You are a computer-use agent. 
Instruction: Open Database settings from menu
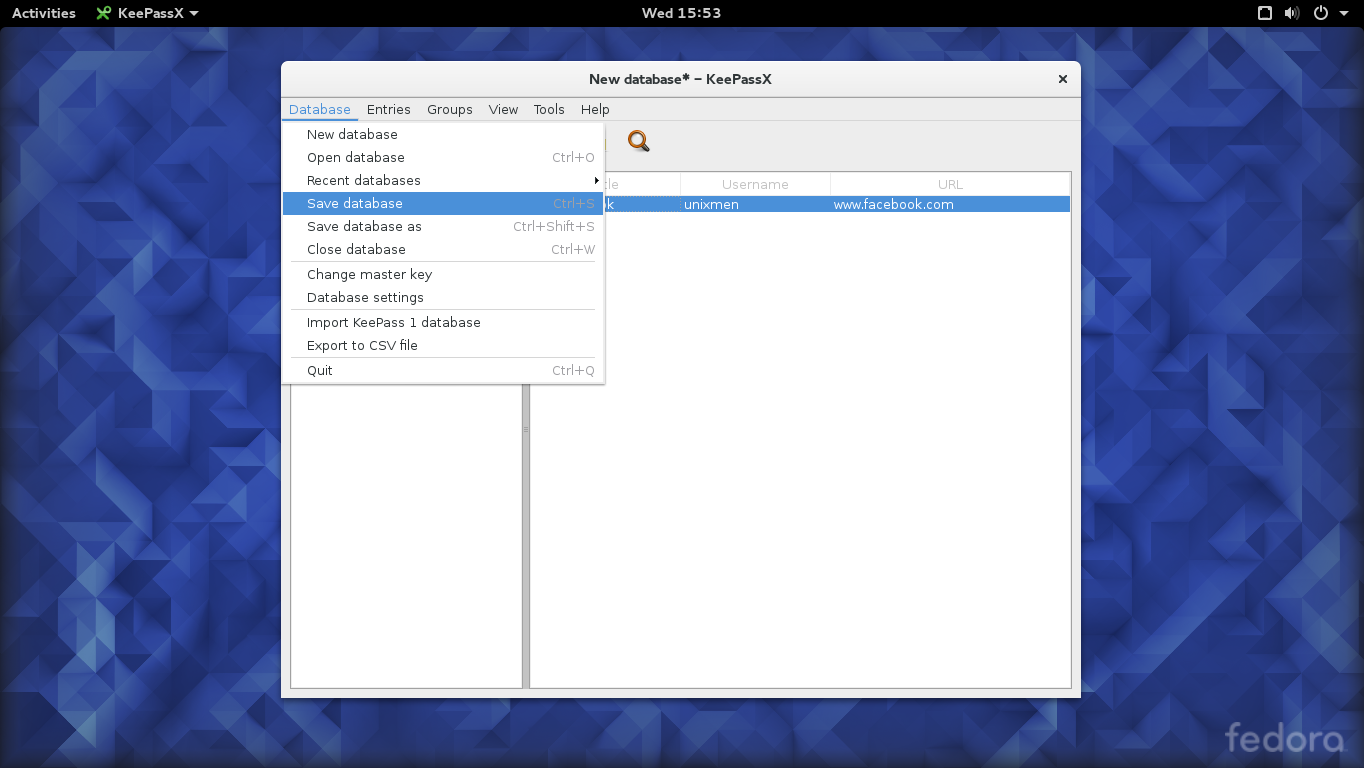click(443, 297)
